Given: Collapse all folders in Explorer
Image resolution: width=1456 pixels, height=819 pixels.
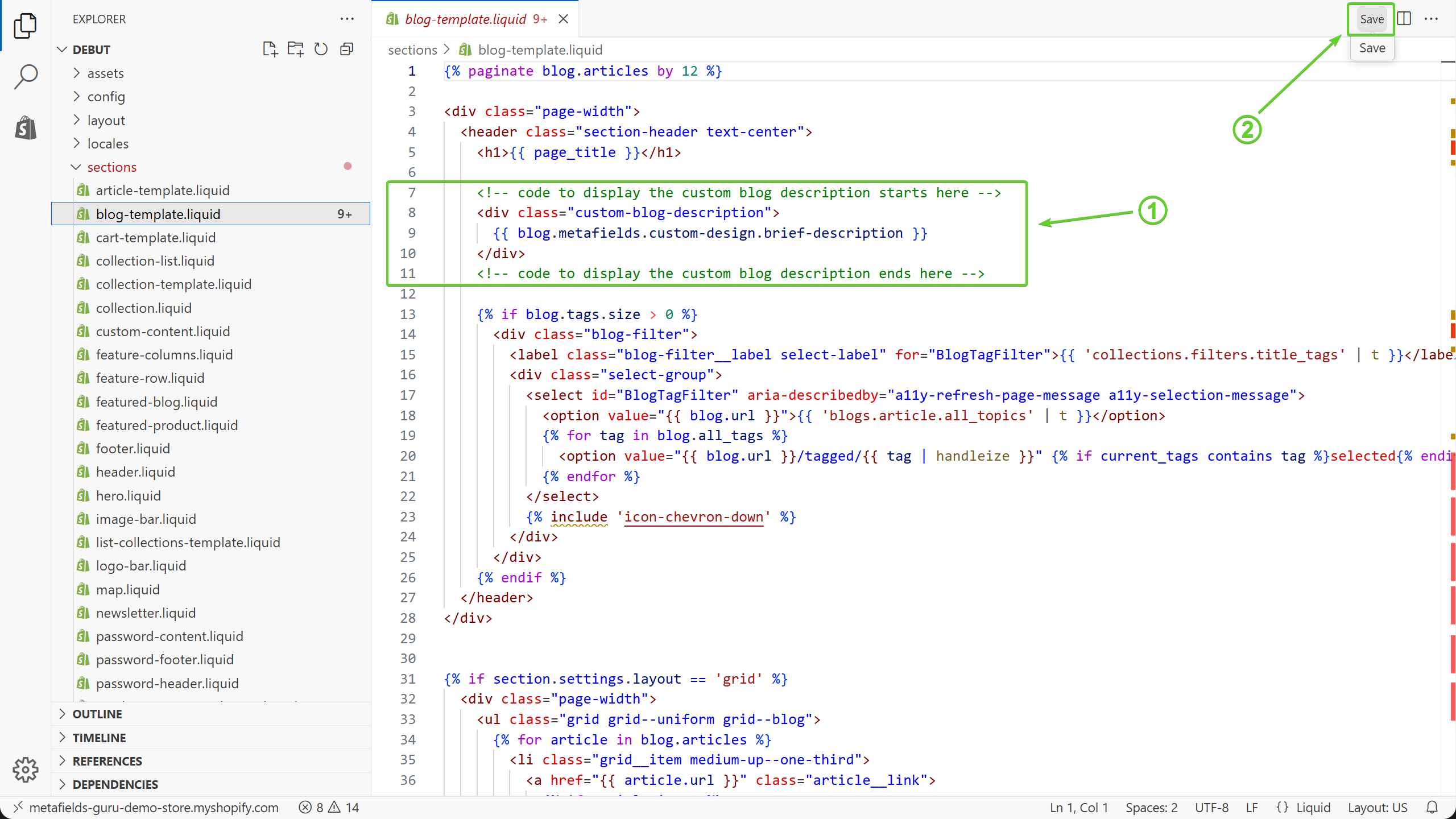Looking at the screenshot, I should (x=346, y=49).
